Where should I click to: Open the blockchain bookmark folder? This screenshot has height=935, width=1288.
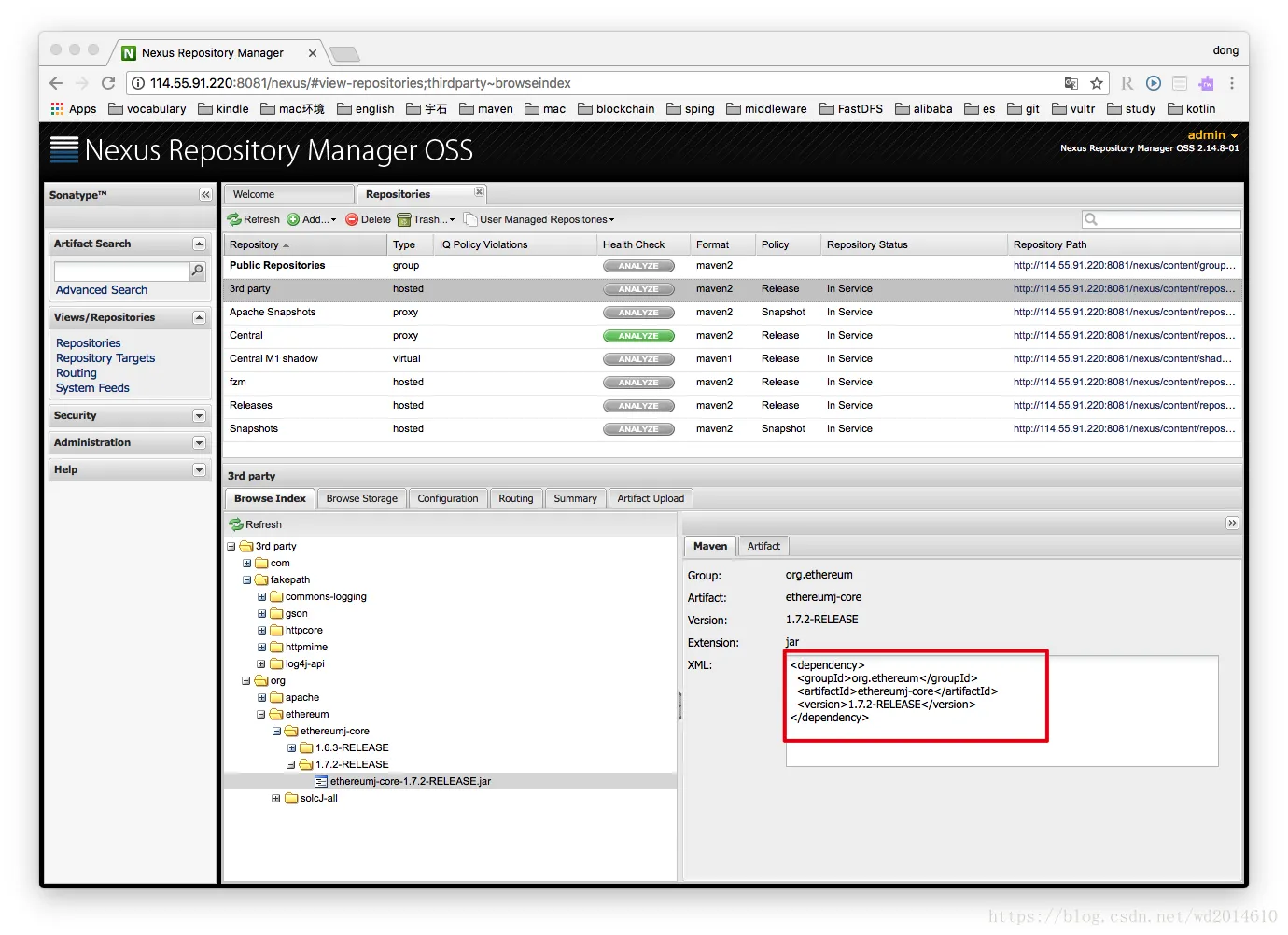click(616, 108)
